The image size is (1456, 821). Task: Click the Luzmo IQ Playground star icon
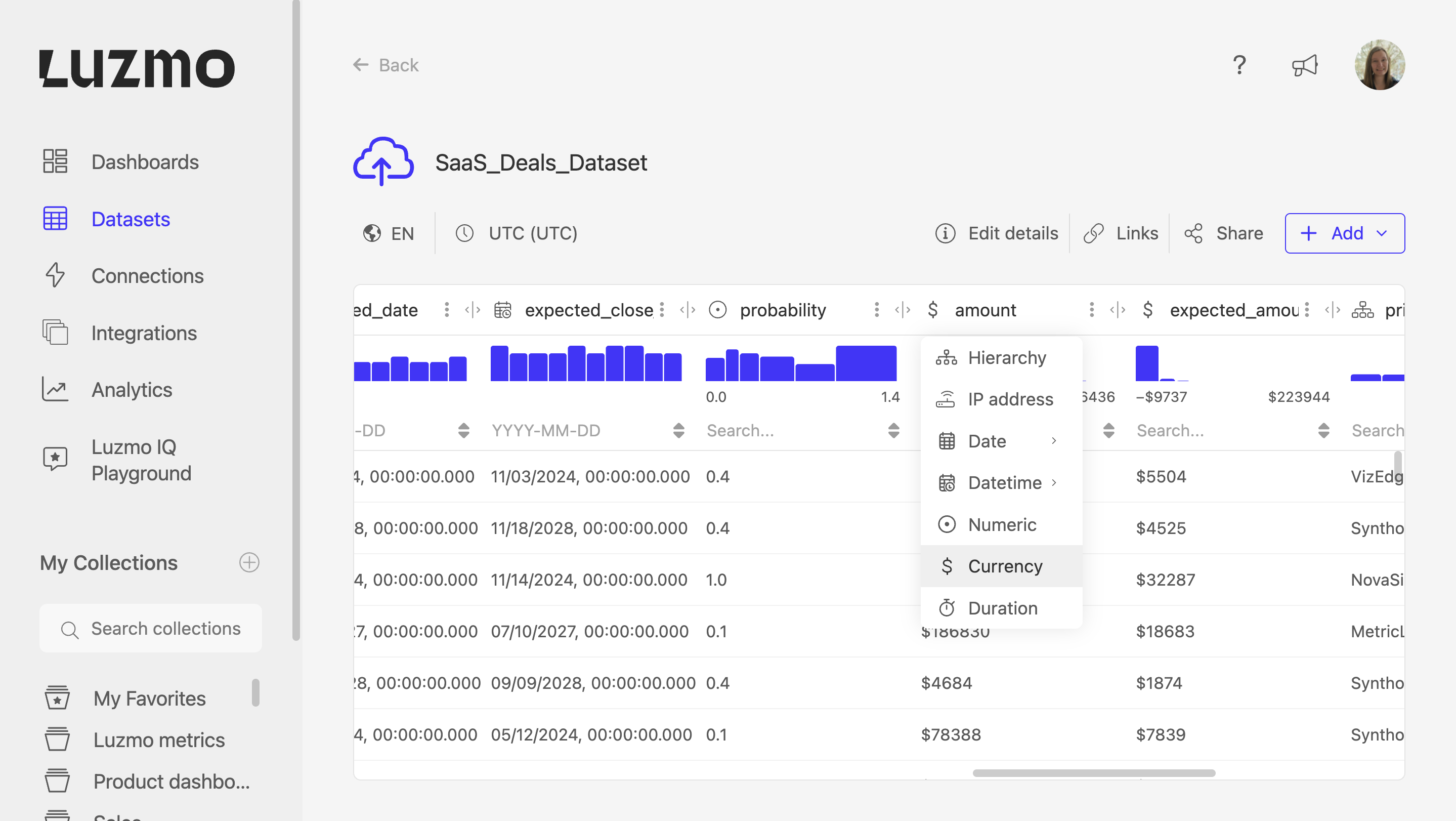click(x=55, y=459)
